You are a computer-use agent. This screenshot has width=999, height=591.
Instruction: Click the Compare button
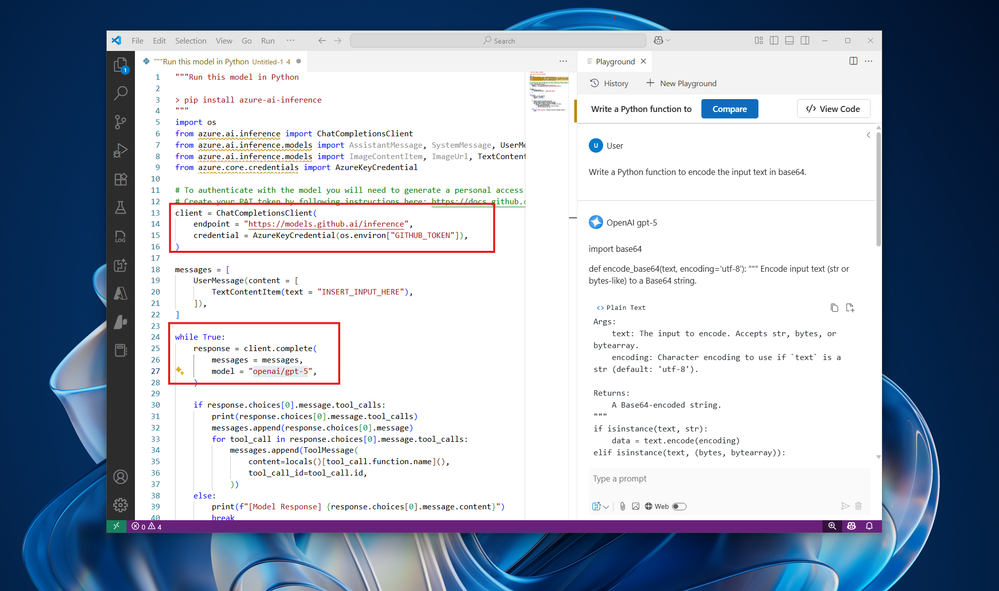coord(729,109)
